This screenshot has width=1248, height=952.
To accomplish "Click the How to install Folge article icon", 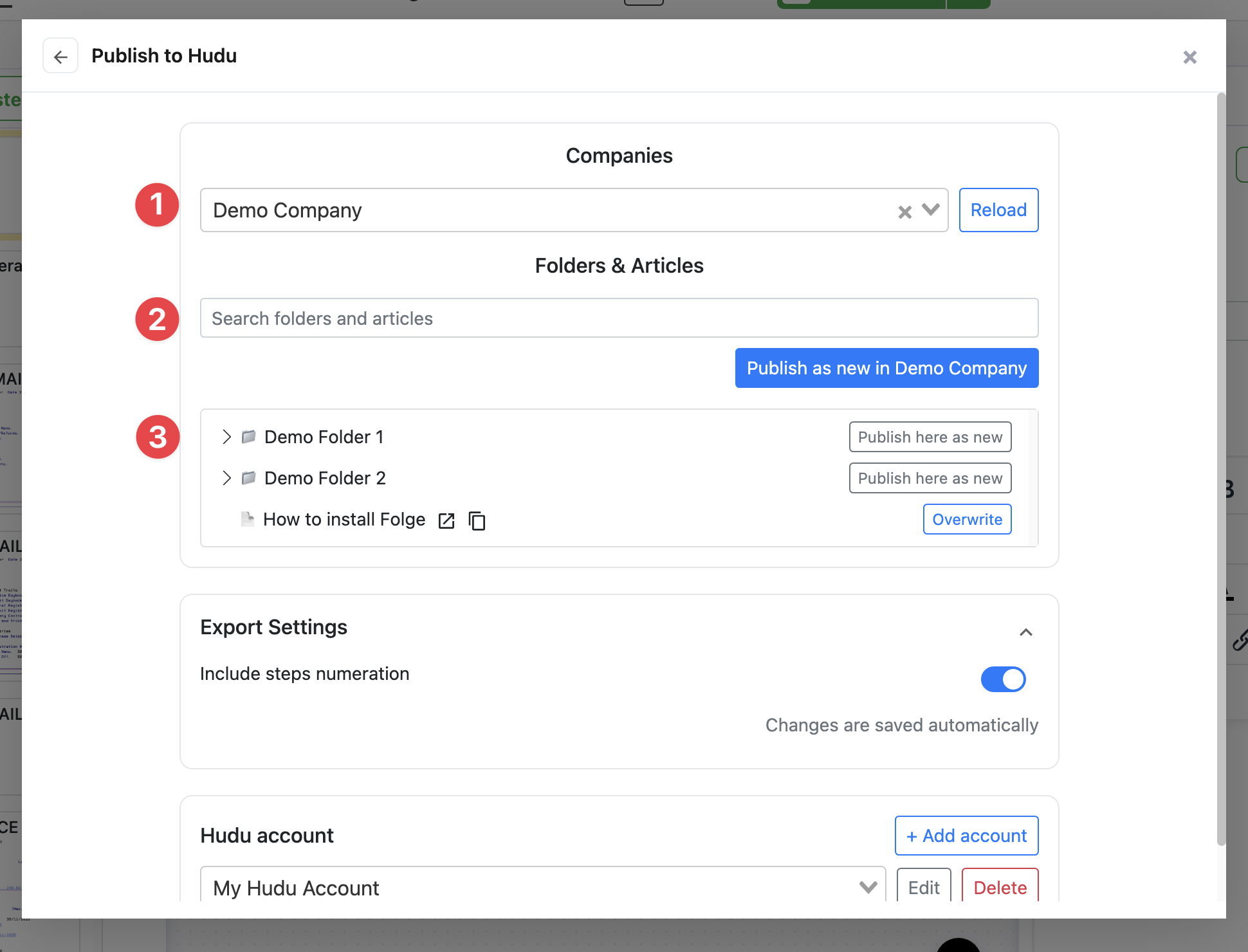I will pos(247,519).
